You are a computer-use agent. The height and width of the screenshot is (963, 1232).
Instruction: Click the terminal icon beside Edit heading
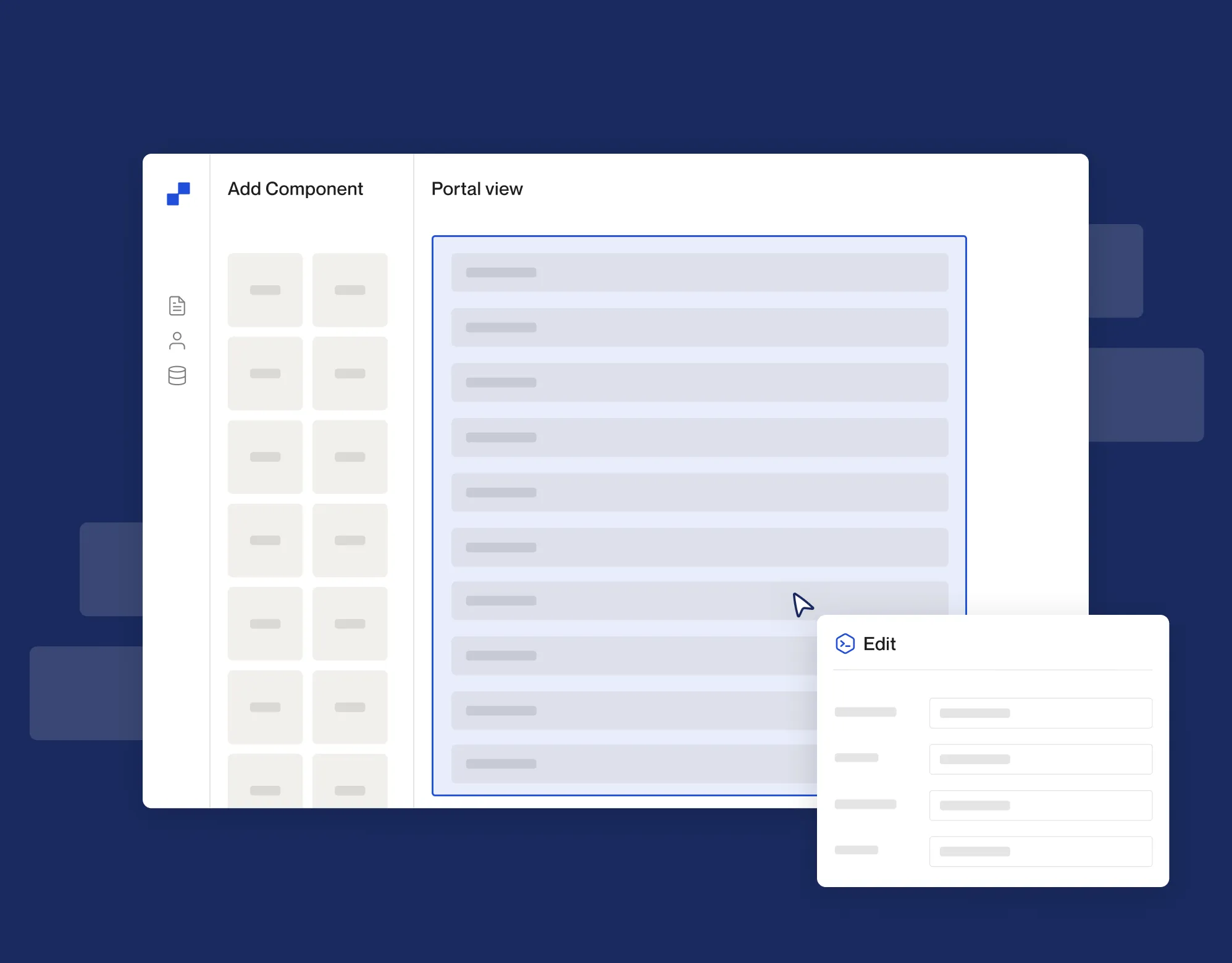click(845, 644)
